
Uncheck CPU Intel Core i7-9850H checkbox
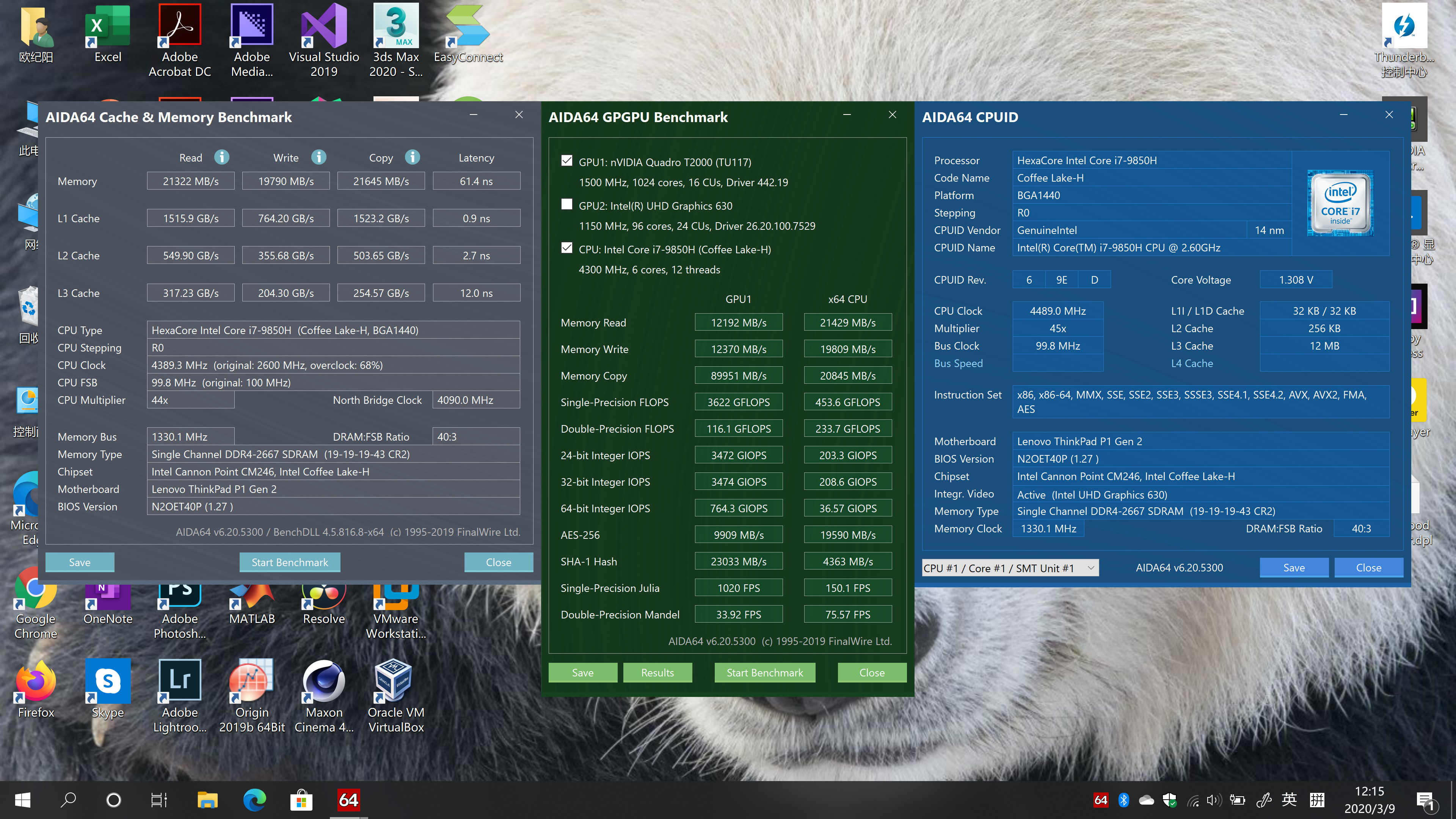566,248
